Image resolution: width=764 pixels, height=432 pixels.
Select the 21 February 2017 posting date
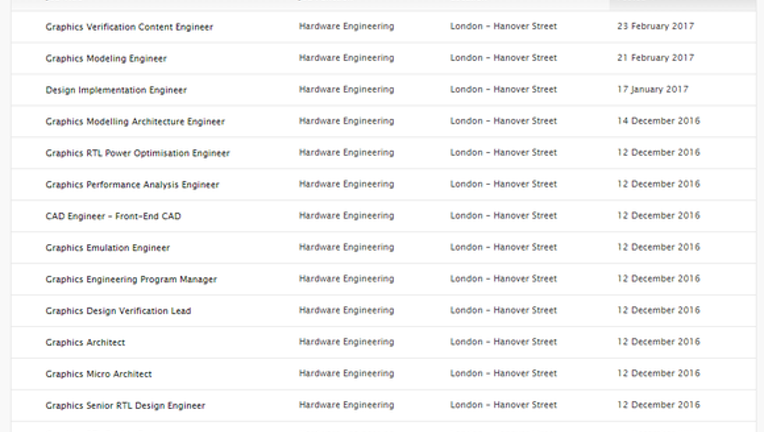click(655, 57)
